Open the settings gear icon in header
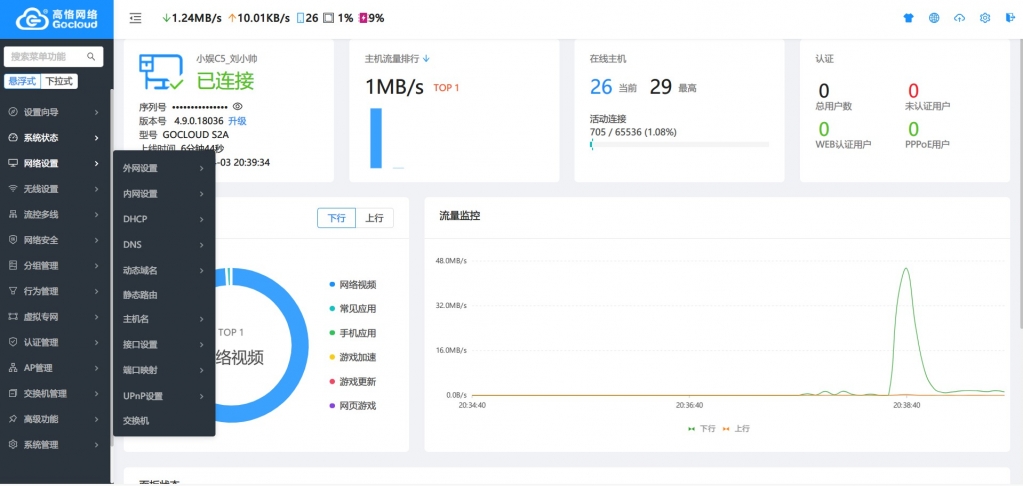 pyautogui.click(x=985, y=18)
